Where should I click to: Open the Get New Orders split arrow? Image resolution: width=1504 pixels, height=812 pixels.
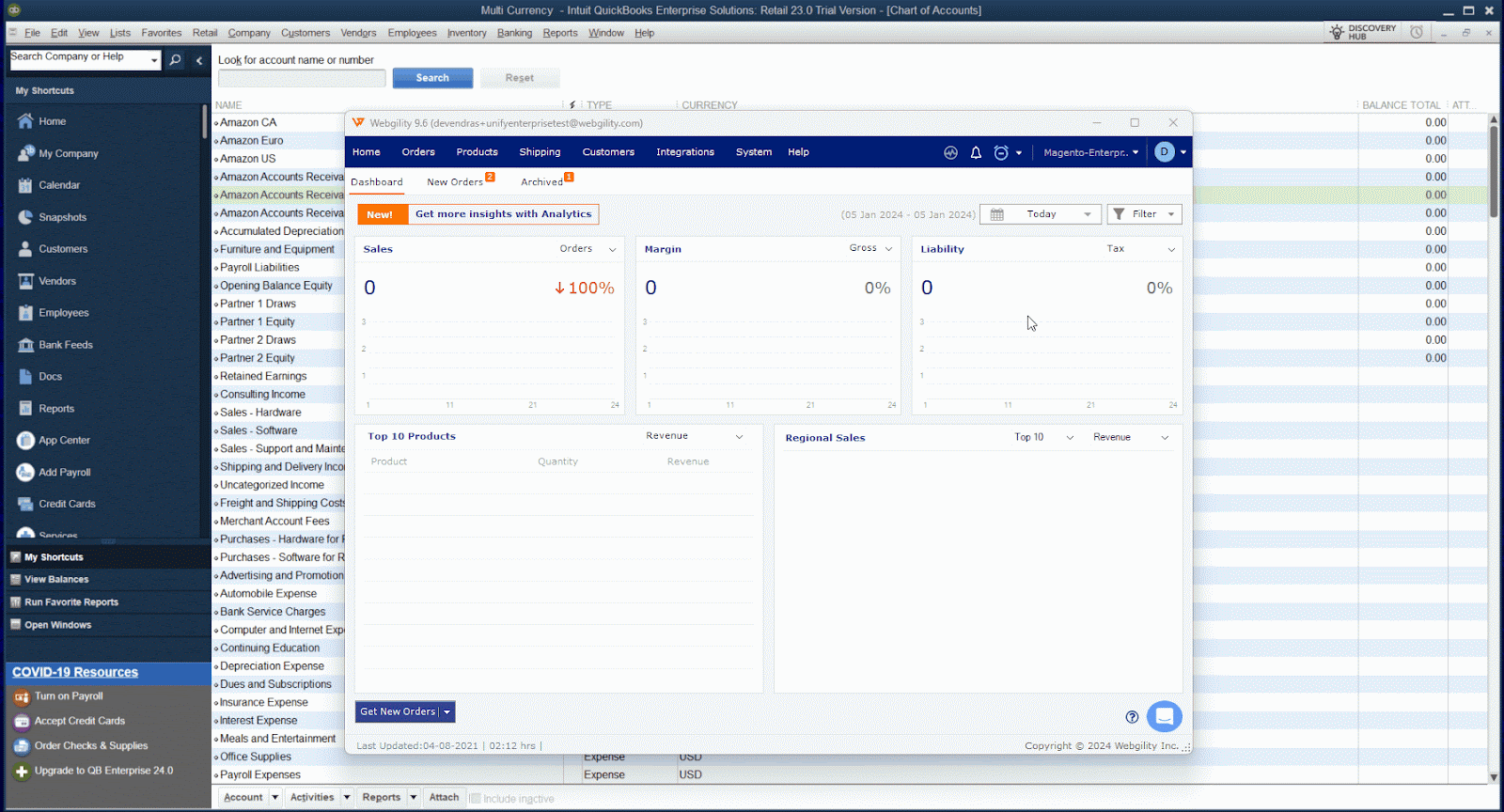tap(447, 712)
